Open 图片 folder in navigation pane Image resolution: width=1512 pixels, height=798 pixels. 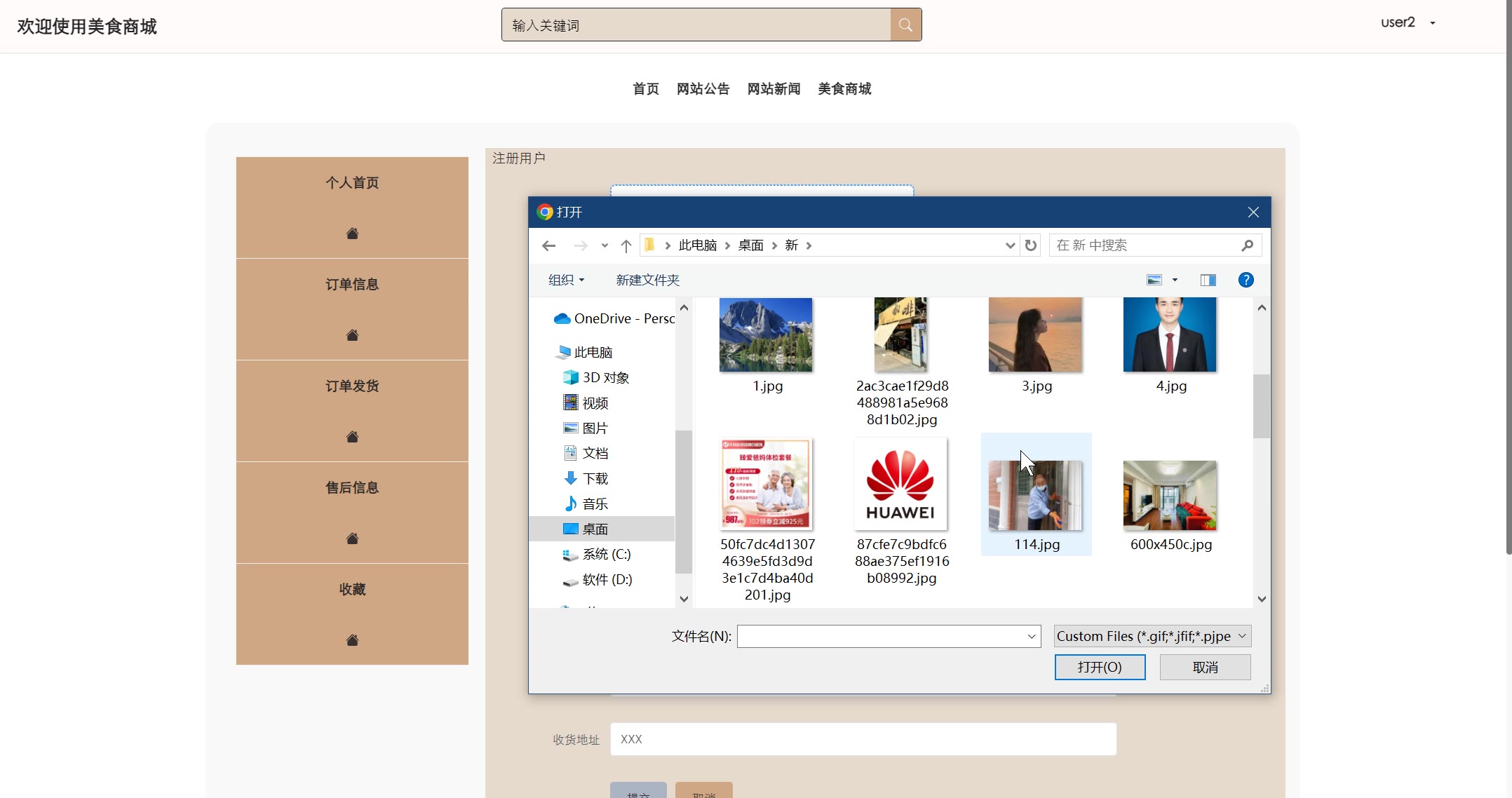click(x=586, y=428)
